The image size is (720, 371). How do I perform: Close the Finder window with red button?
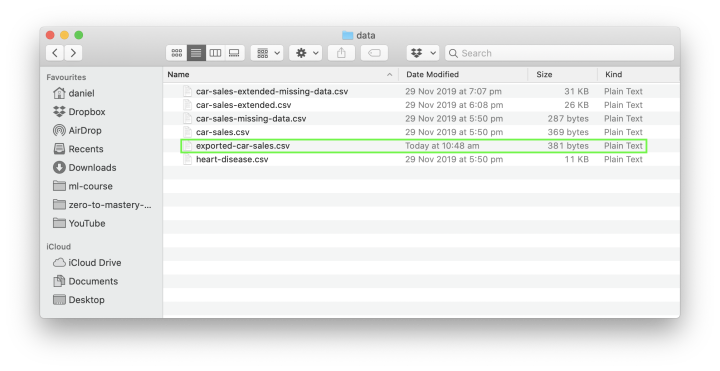tap(51, 35)
